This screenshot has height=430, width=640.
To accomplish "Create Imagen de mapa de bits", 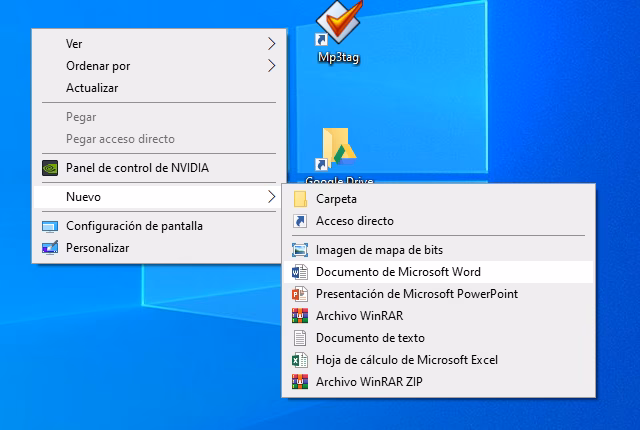I will pos(438,250).
